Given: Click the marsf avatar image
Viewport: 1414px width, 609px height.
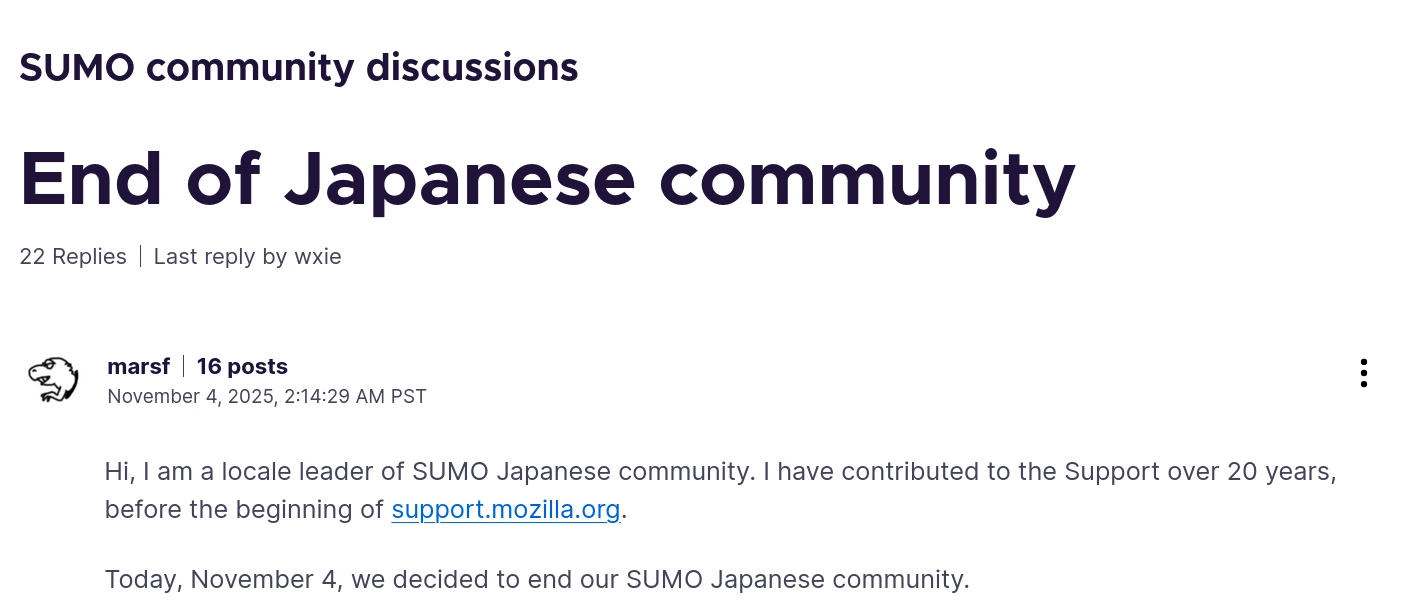Looking at the screenshot, I should pyautogui.click(x=52, y=380).
